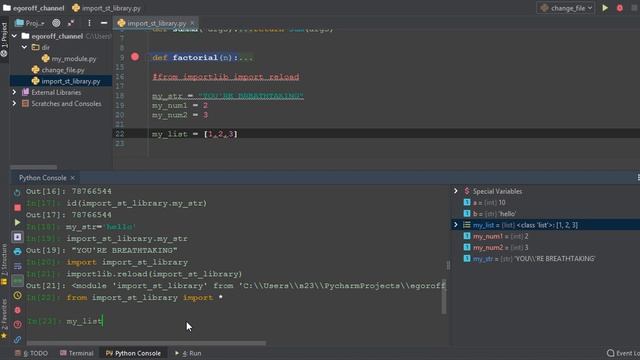Open the 4: Run tool window
The width and height of the screenshot is (640, 360).
[188, 353]
